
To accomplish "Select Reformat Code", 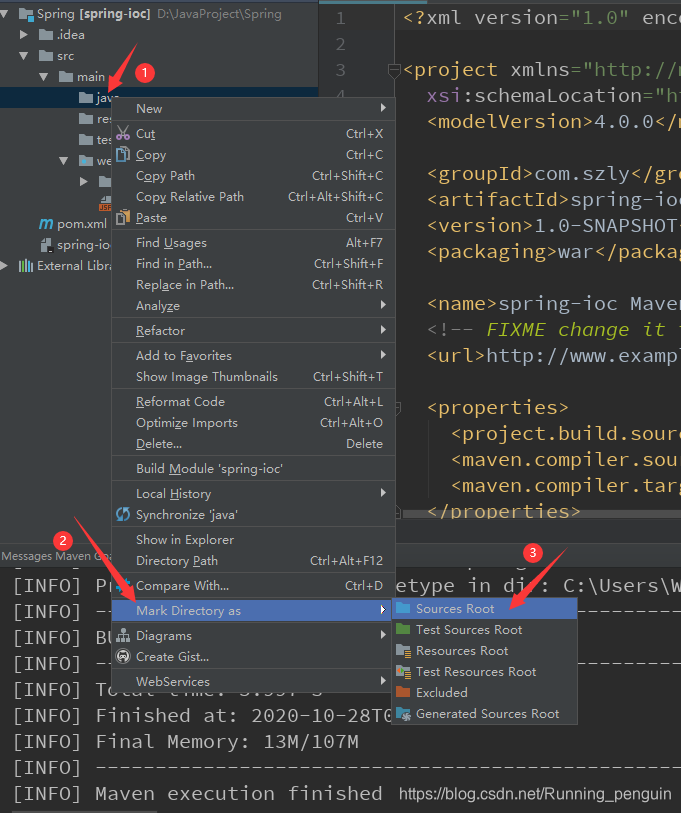I will pos(254,401).
